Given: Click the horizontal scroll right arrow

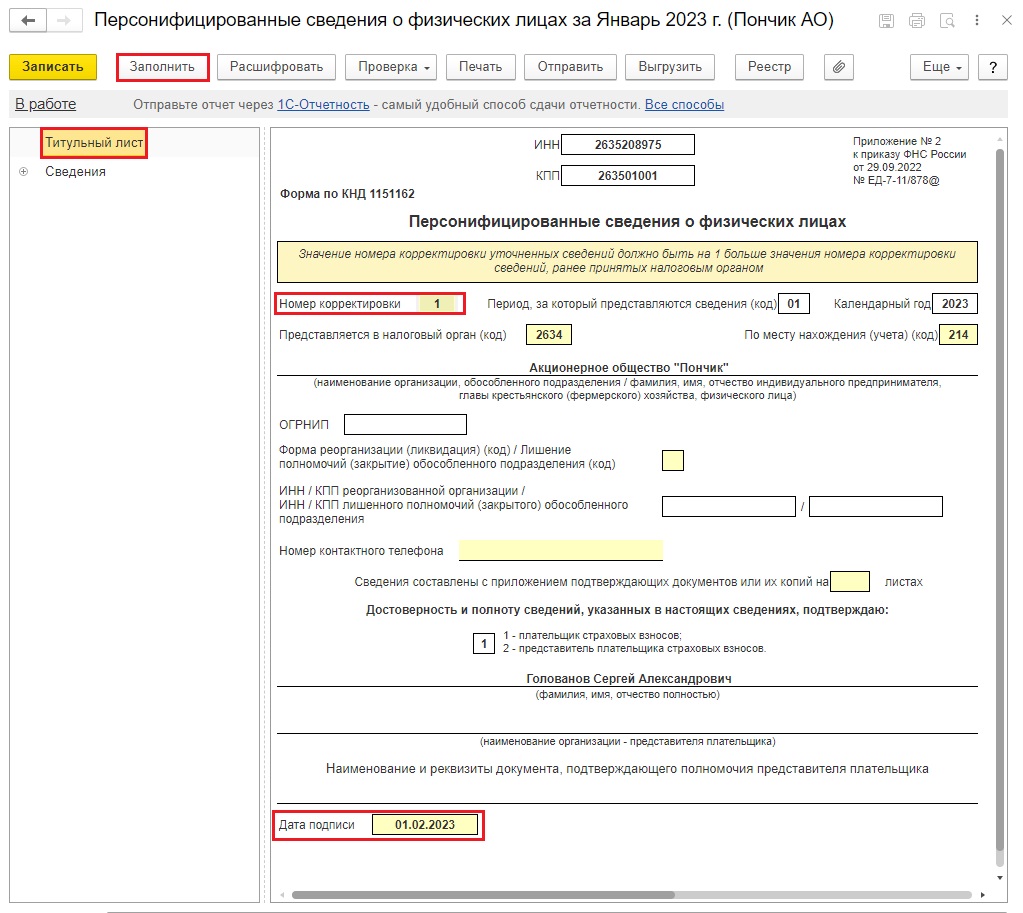Looking at the screenshot, I should (x=983, y=895).
